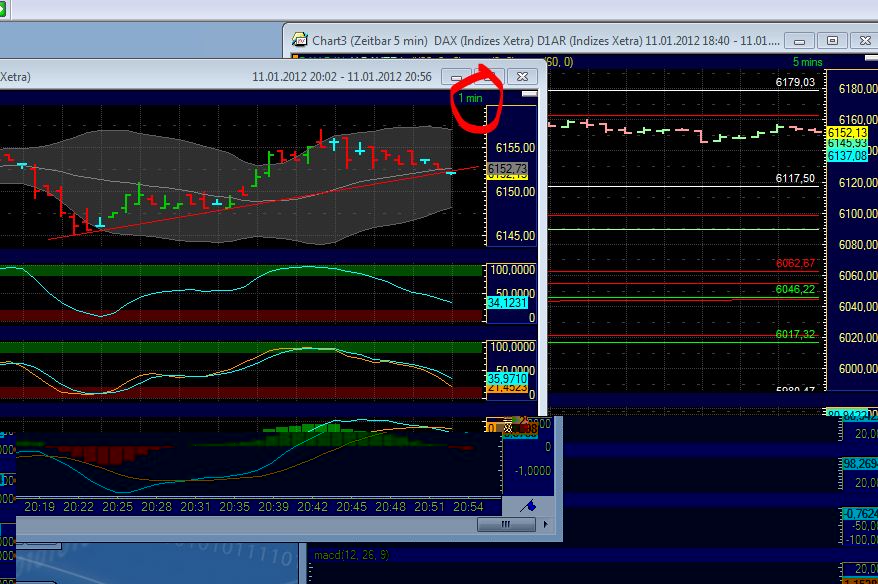
Task: Click the 6152,73 price marker on price axis
Action: [x=505, y=168]
